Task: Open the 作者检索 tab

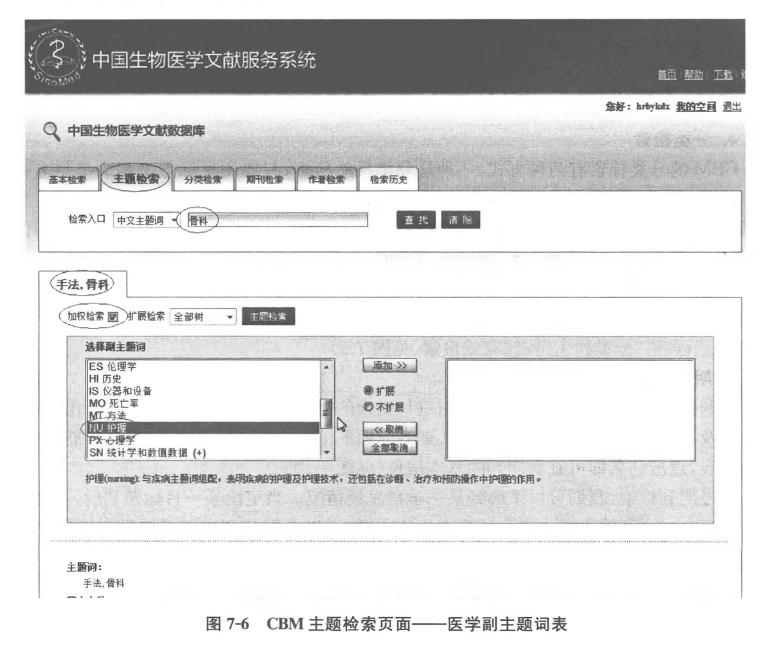Action: point(327,179)
